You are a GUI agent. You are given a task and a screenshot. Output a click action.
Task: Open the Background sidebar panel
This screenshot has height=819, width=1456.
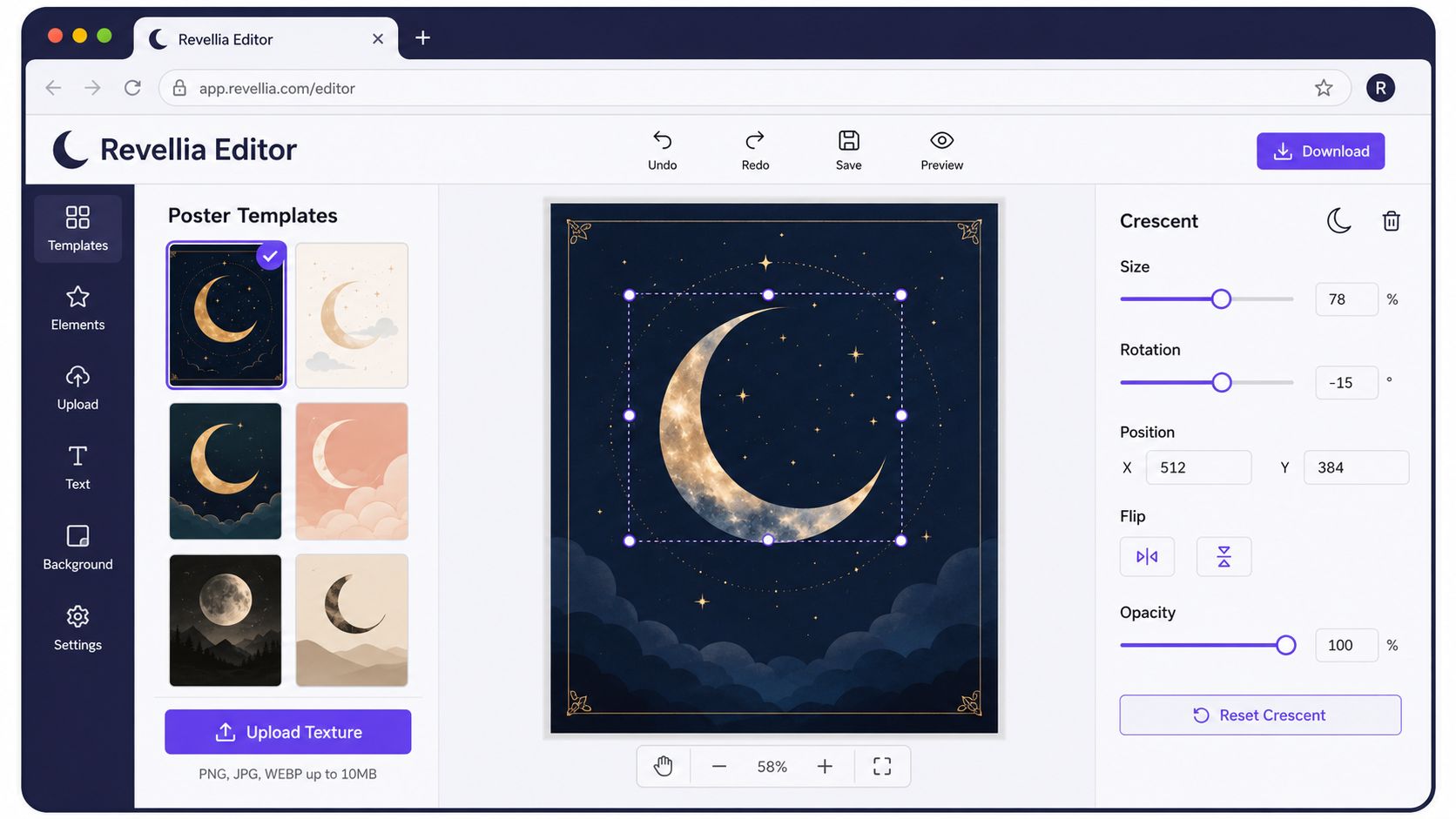tap(78, 548)
